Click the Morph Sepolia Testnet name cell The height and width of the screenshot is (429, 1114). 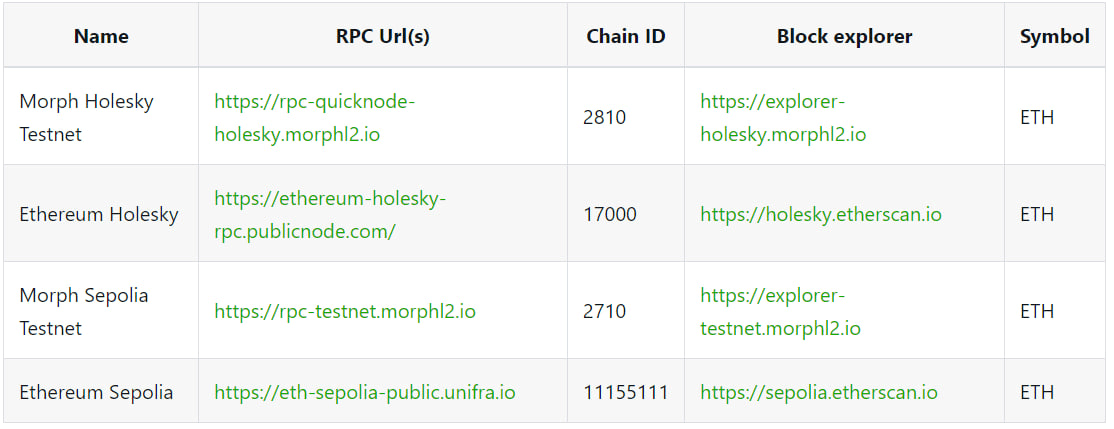click(x=102, y=311)
